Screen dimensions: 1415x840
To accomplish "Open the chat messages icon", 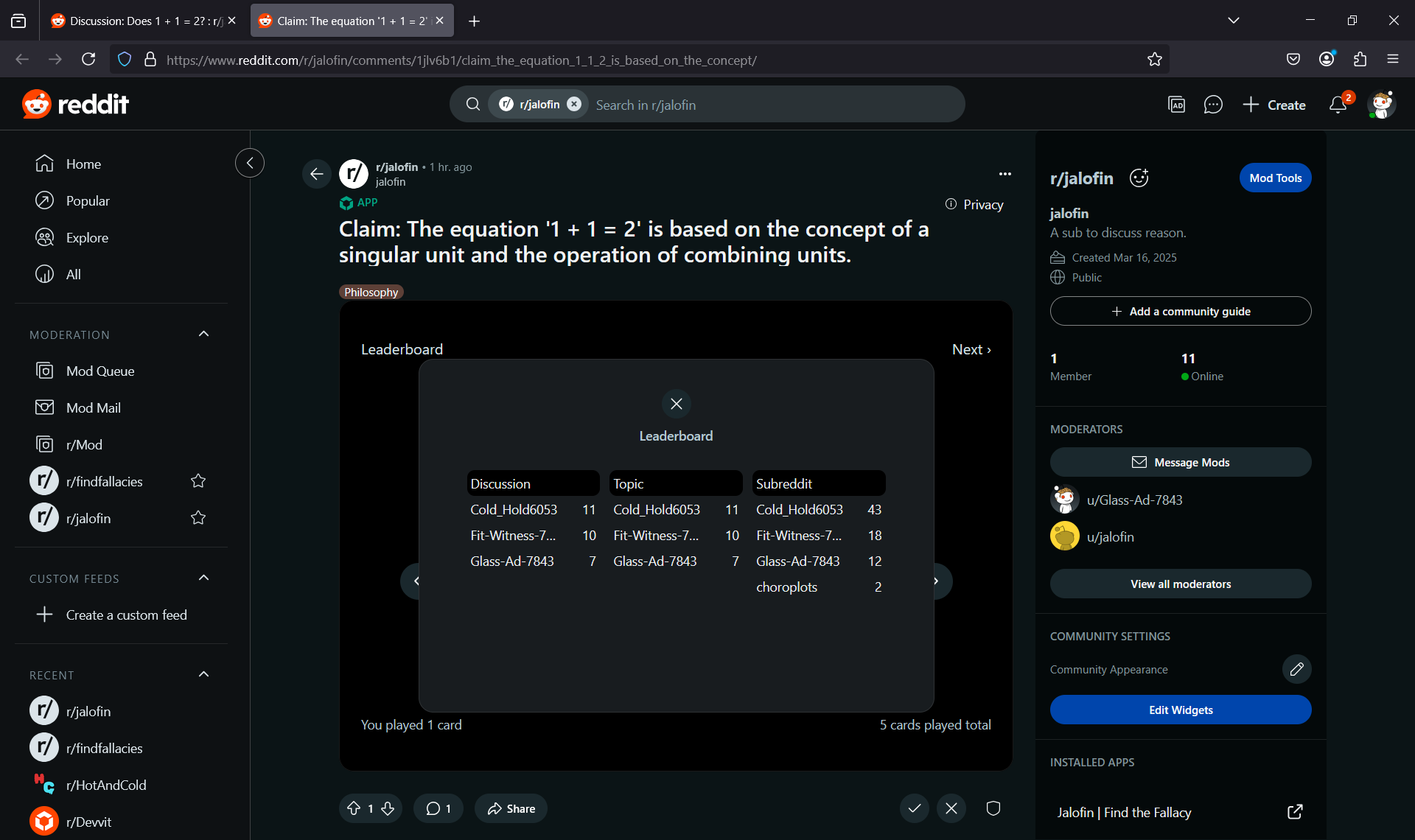I will click(1212, 105).
